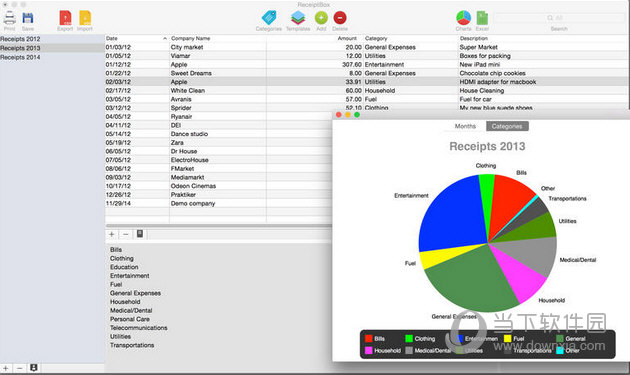Click the Save floppy disk icon
The image size is (630, 375).
coord(28,18)
